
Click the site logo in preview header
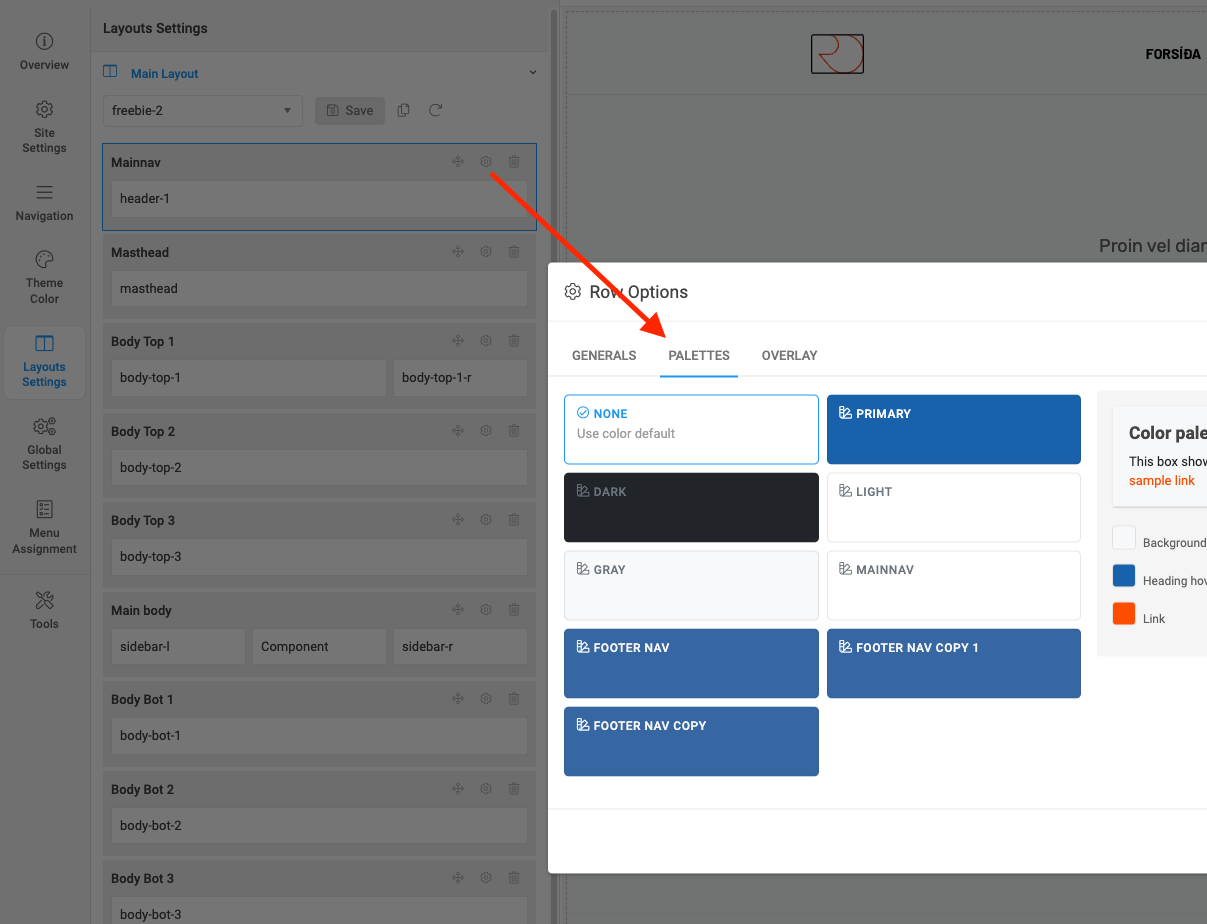click(x=837, y=54)
